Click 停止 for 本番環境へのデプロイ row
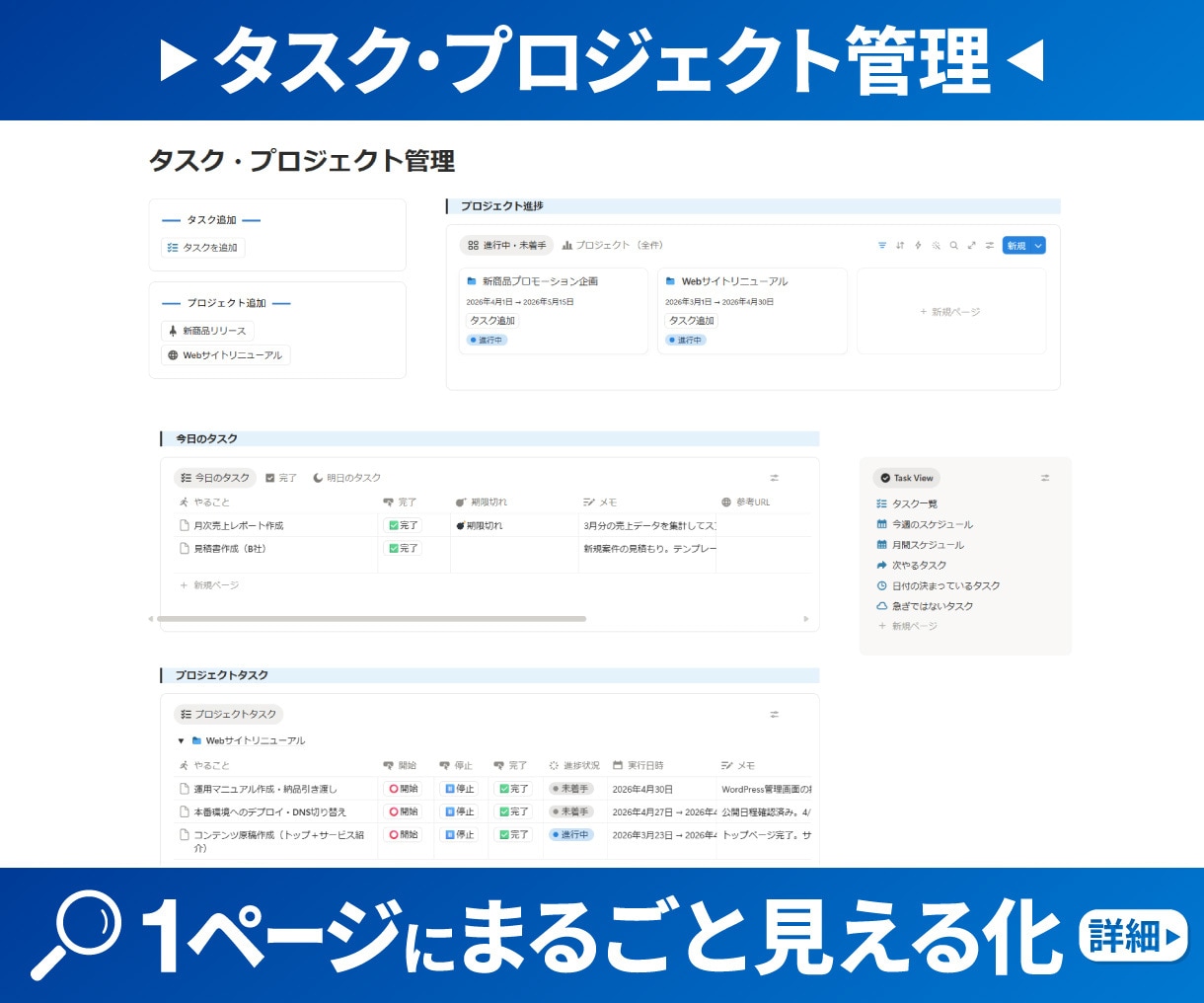The width and height of the screenshot is (1204, 1003). 459,811
